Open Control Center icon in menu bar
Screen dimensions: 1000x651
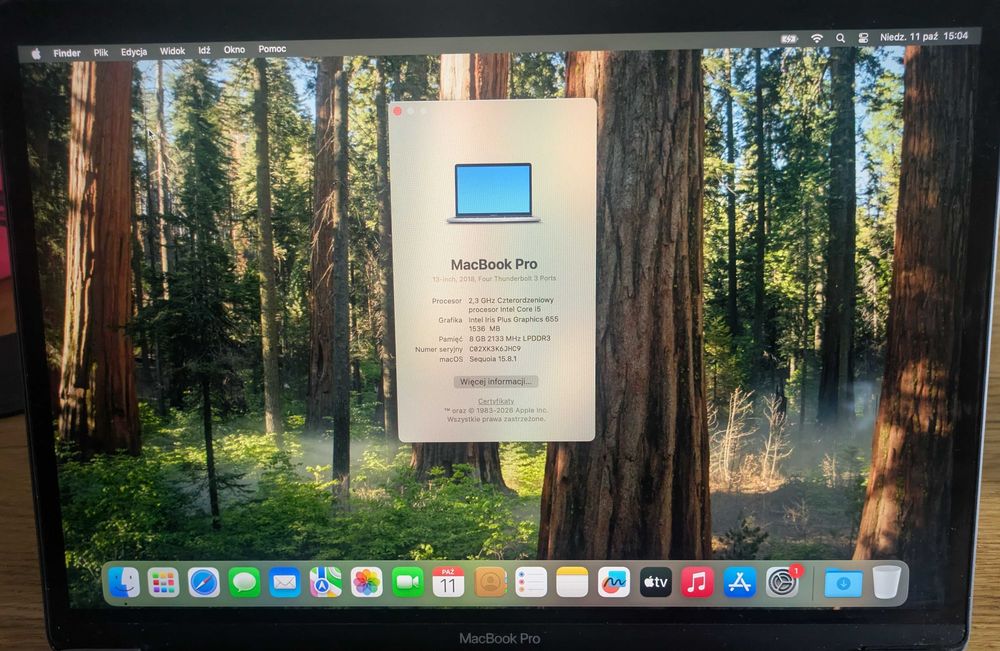coord(863,38)
